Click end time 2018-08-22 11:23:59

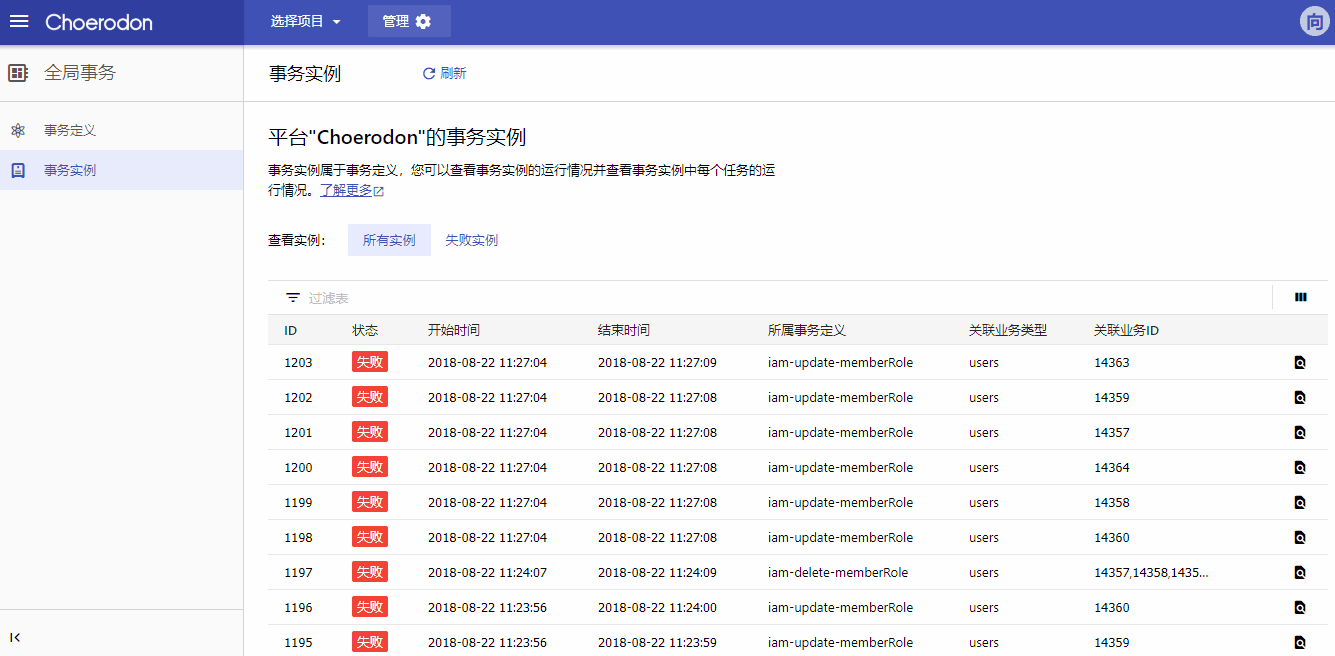pos(657,642)
